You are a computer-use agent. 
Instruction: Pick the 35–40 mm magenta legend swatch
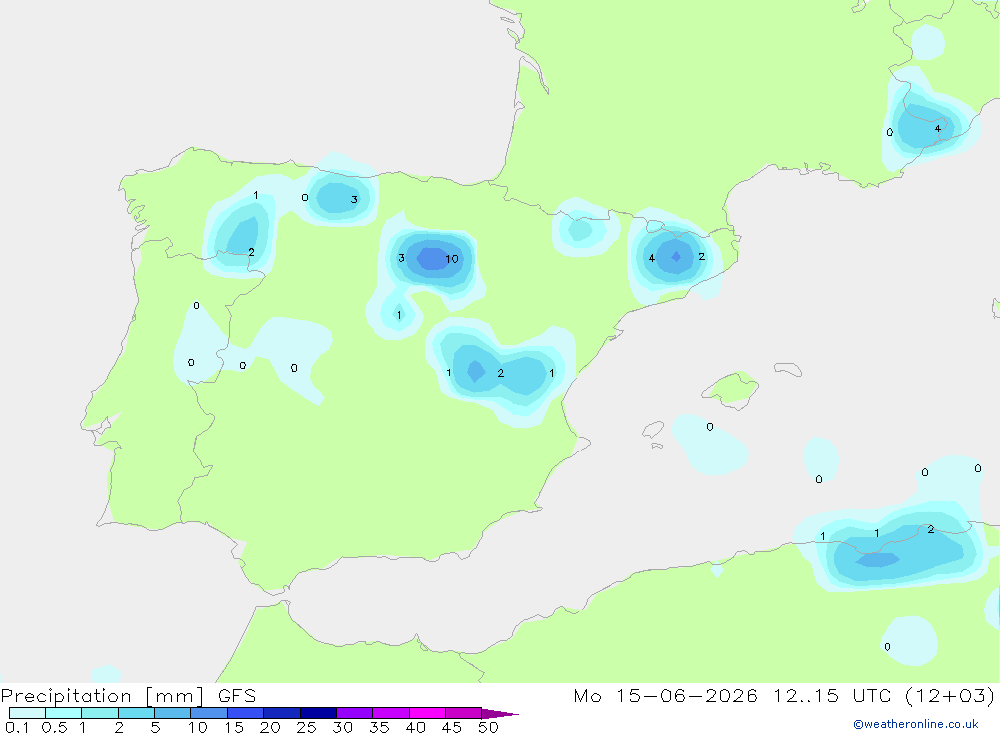pos(391,713)
